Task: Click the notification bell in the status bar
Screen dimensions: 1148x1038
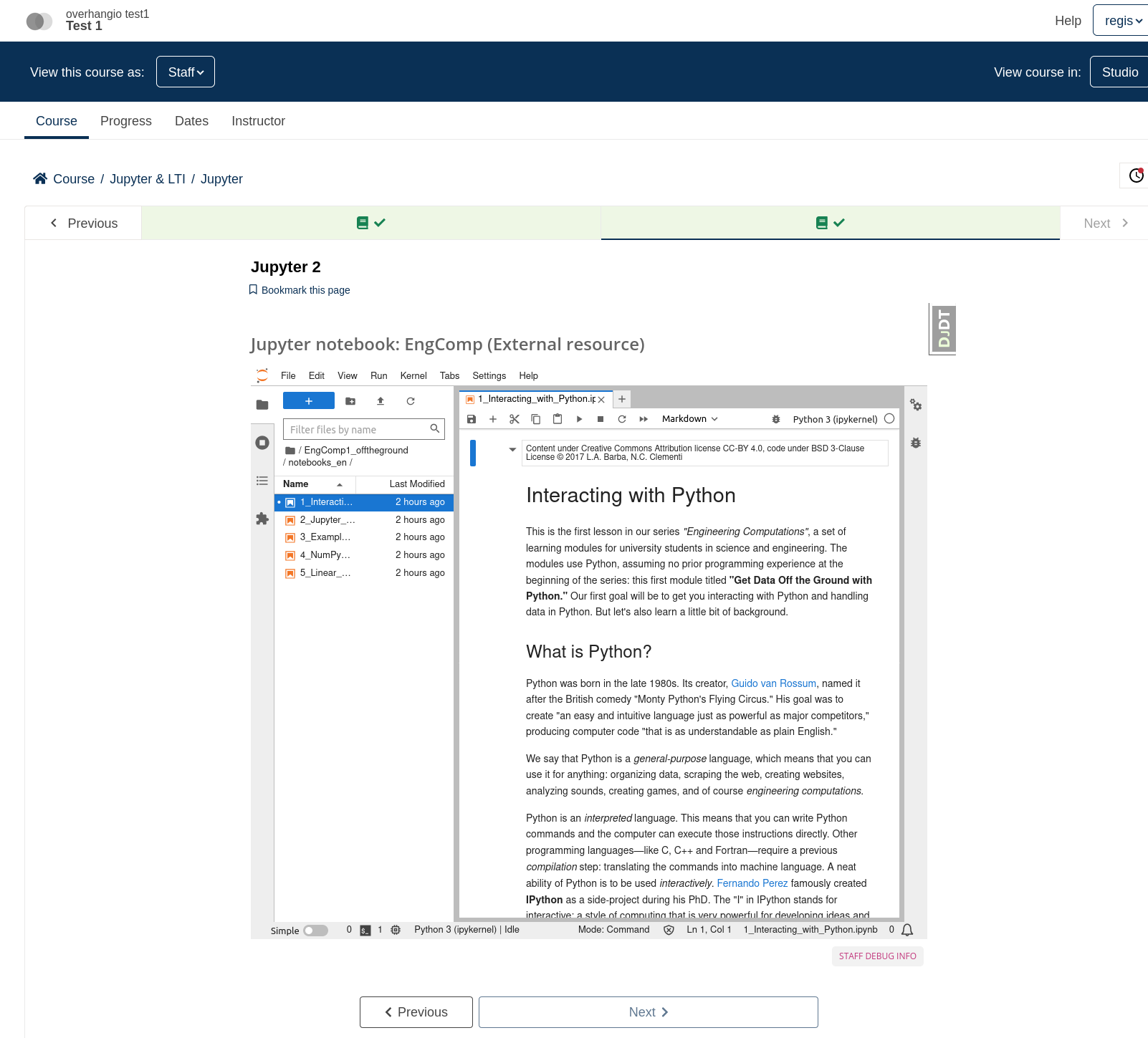Action: pos(907,929)
